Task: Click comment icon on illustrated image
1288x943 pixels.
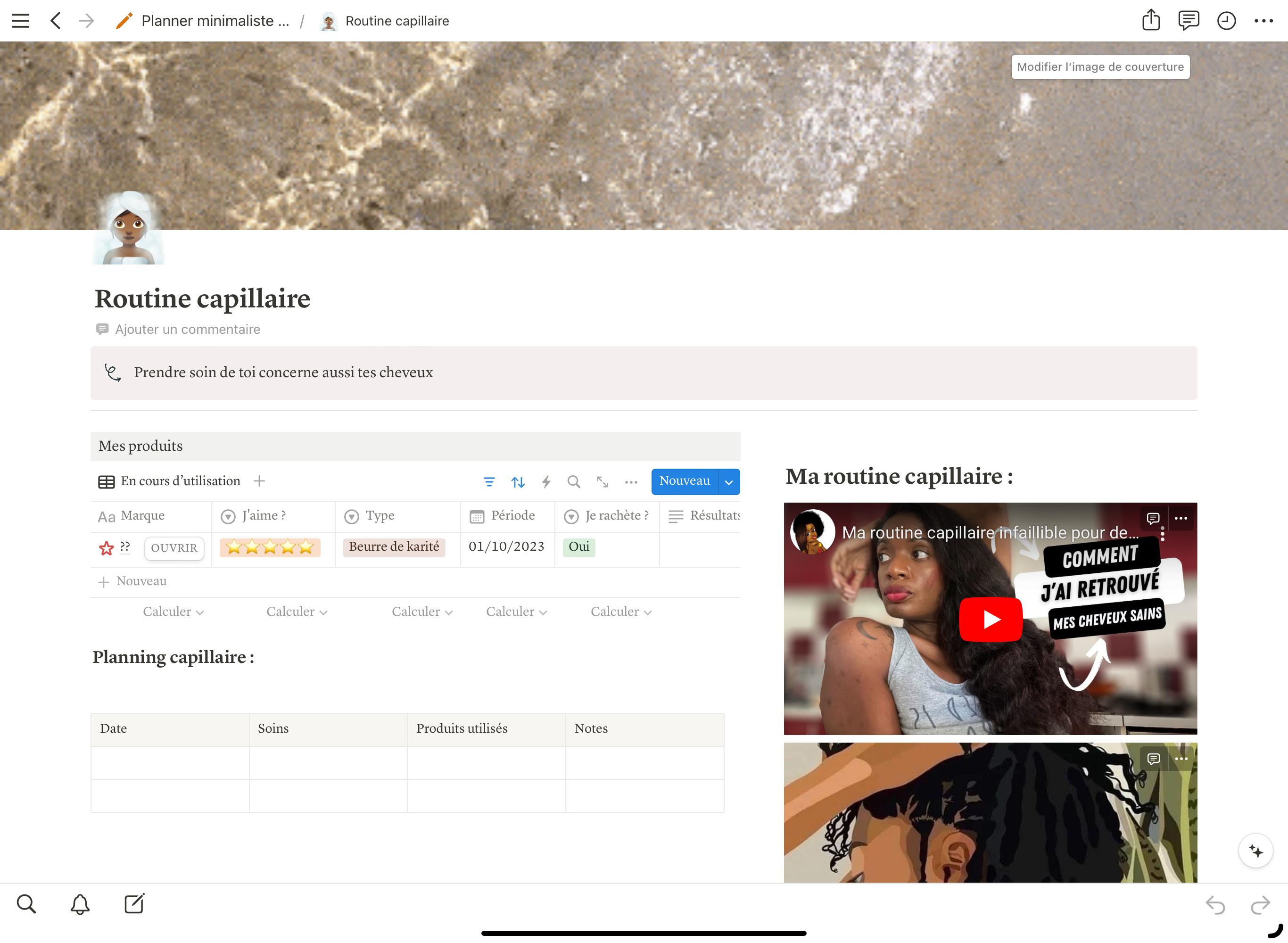Action: tap(1153, 759)
